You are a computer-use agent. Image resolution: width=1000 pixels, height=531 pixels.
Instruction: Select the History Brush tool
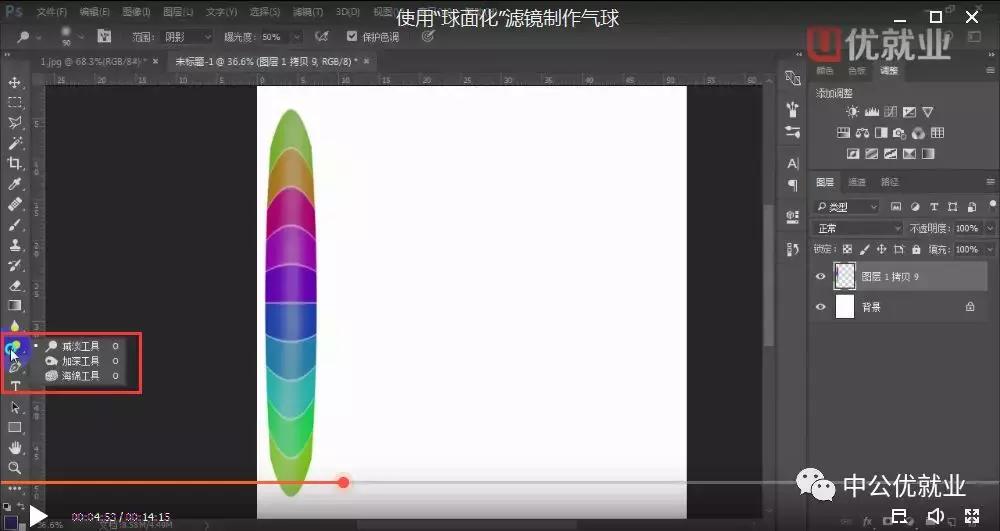[15, 265]
